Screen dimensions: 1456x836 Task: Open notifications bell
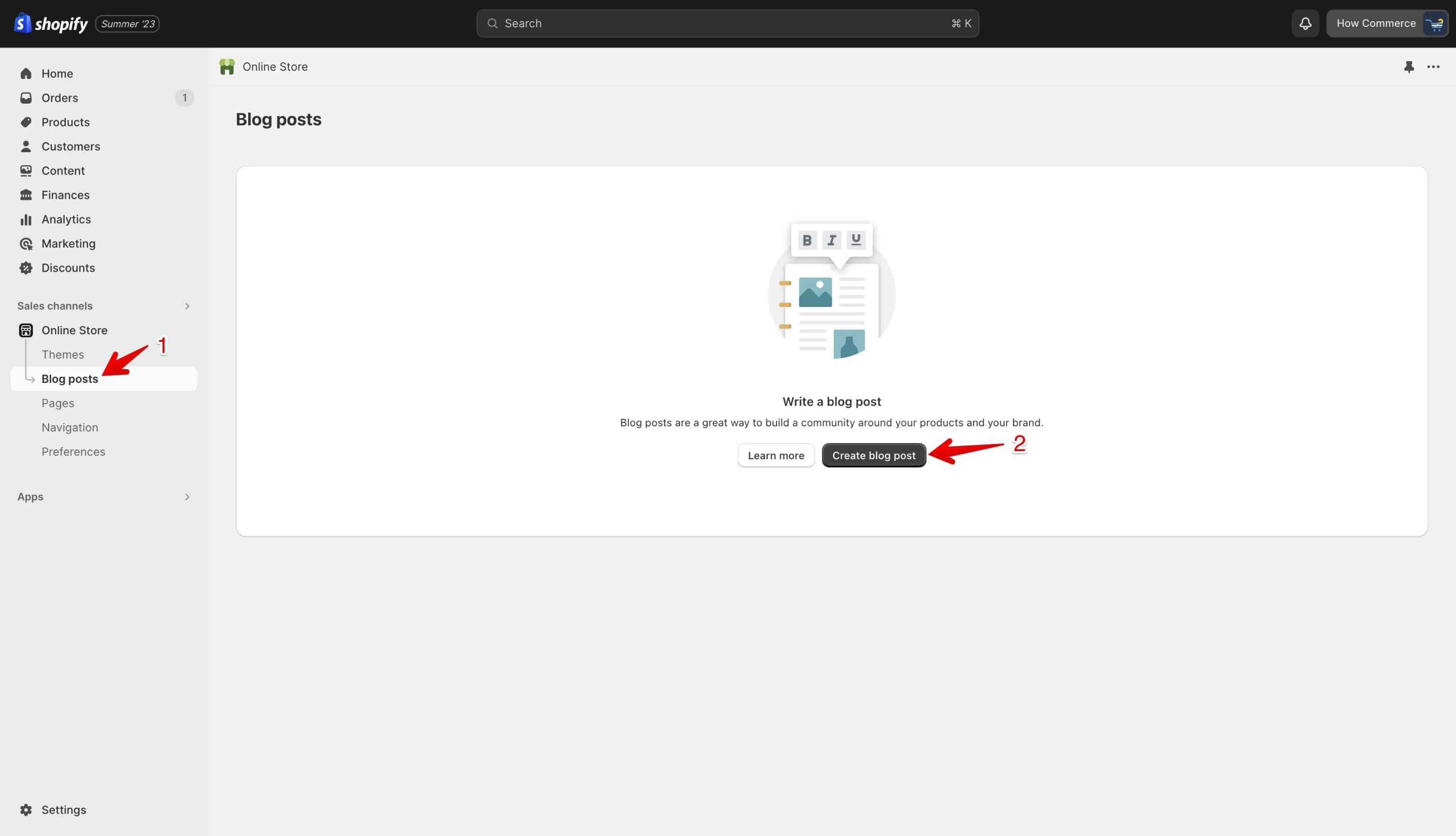click(x=1305, y=24)
